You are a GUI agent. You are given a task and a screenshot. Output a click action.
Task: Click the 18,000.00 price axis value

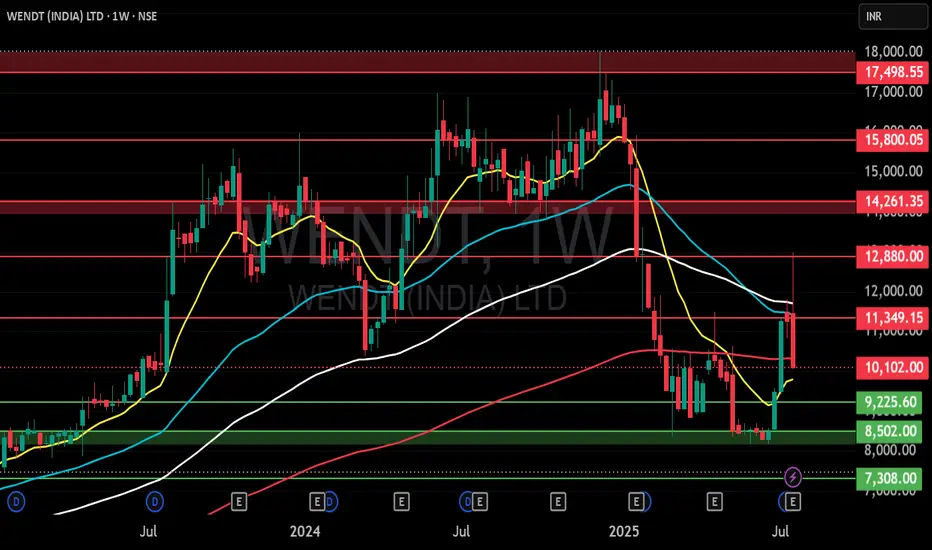click(x=893, y=52)
